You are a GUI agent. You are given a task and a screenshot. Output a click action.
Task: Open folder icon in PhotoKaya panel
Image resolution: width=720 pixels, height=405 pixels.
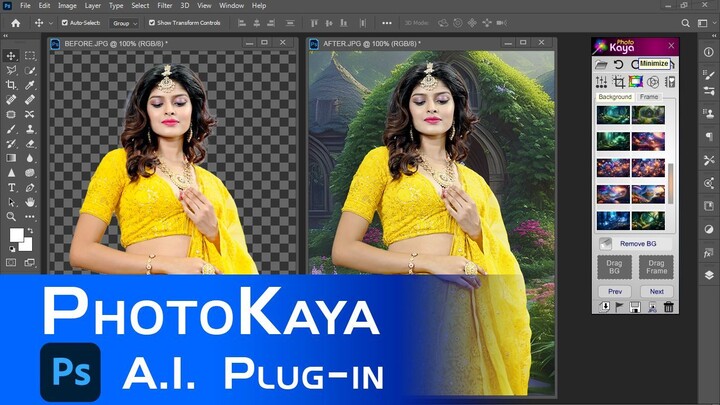[x=601, y=64]
